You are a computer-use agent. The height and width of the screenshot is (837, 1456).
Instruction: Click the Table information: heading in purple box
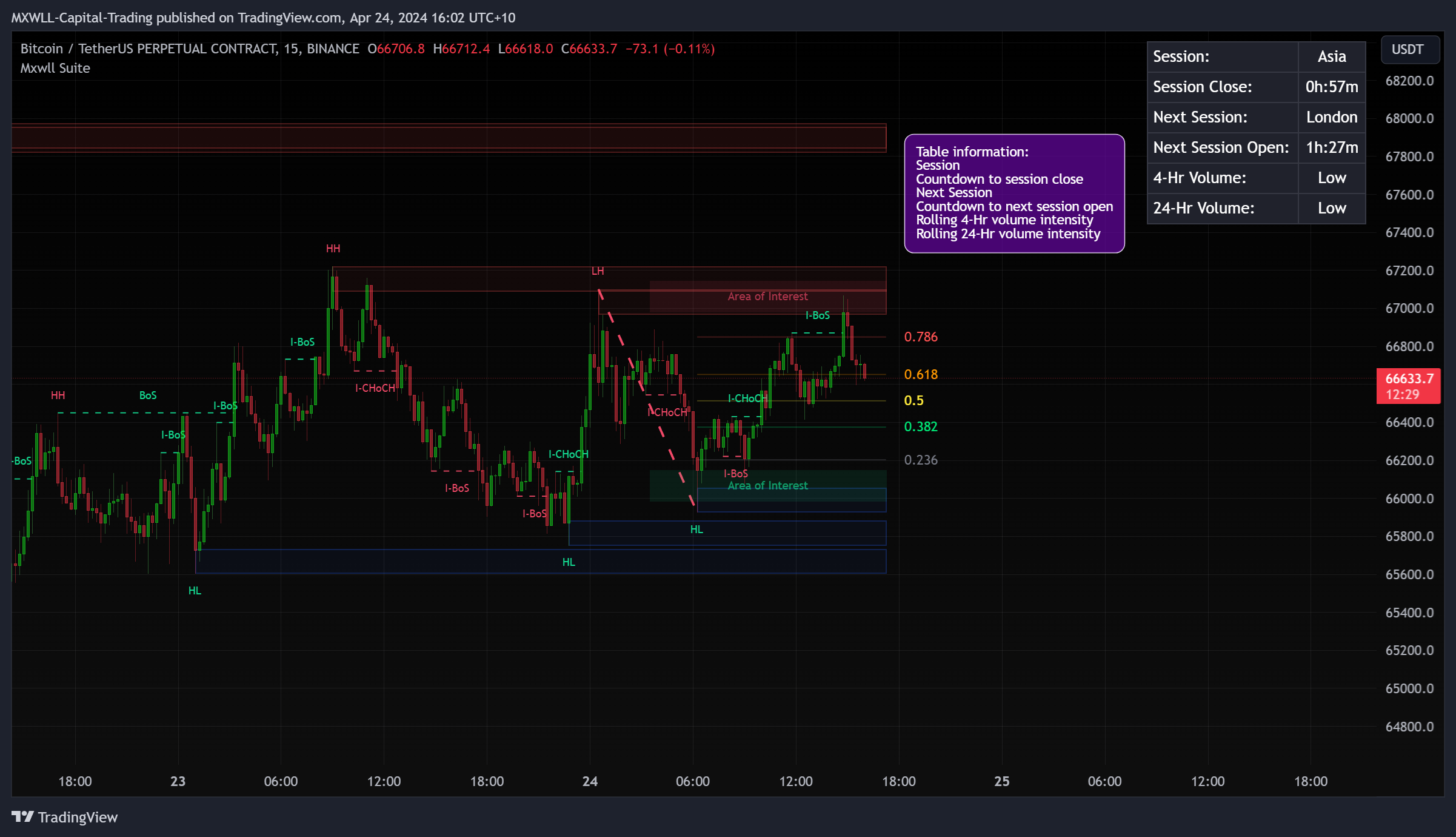[x=972, y=152]
